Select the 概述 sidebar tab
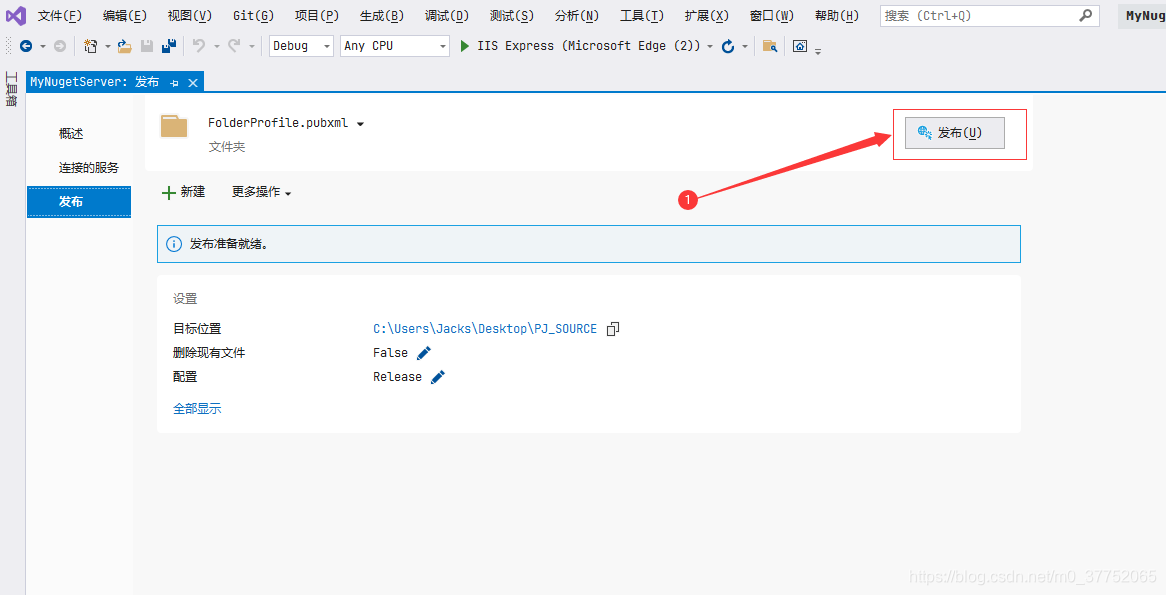The image size is (1166, 595). (71, 134)
